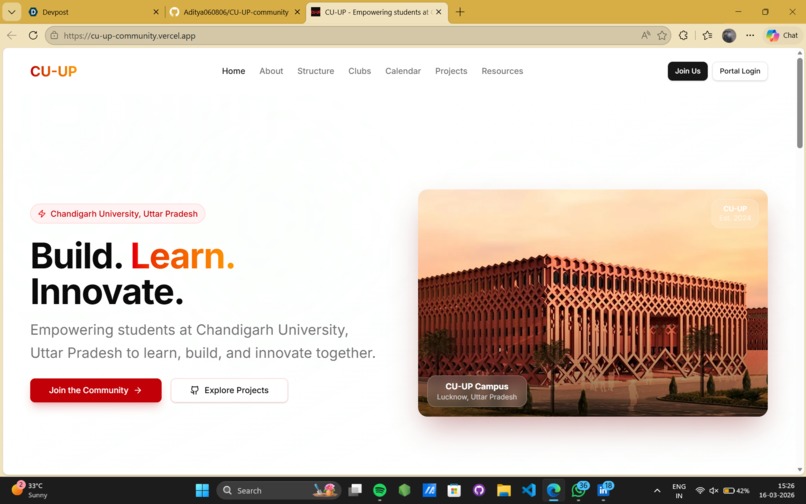
Task: Click the ENG IN language indicator
Action: pyautogui.click(x=679, y=491)
